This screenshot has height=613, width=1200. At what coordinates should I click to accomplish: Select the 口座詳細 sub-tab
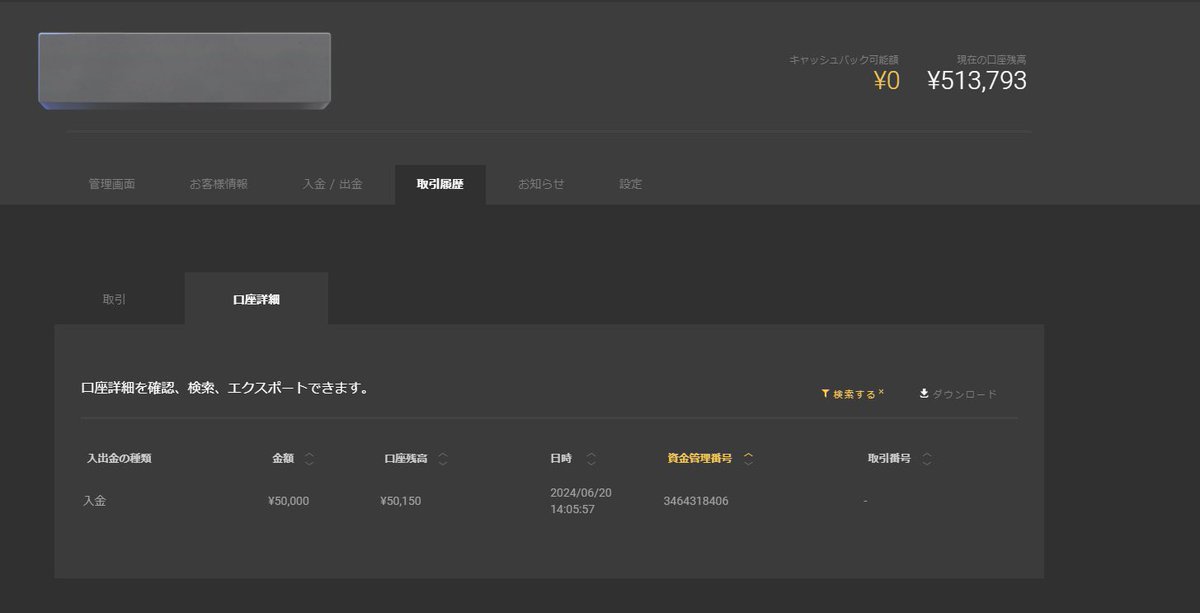256,299
